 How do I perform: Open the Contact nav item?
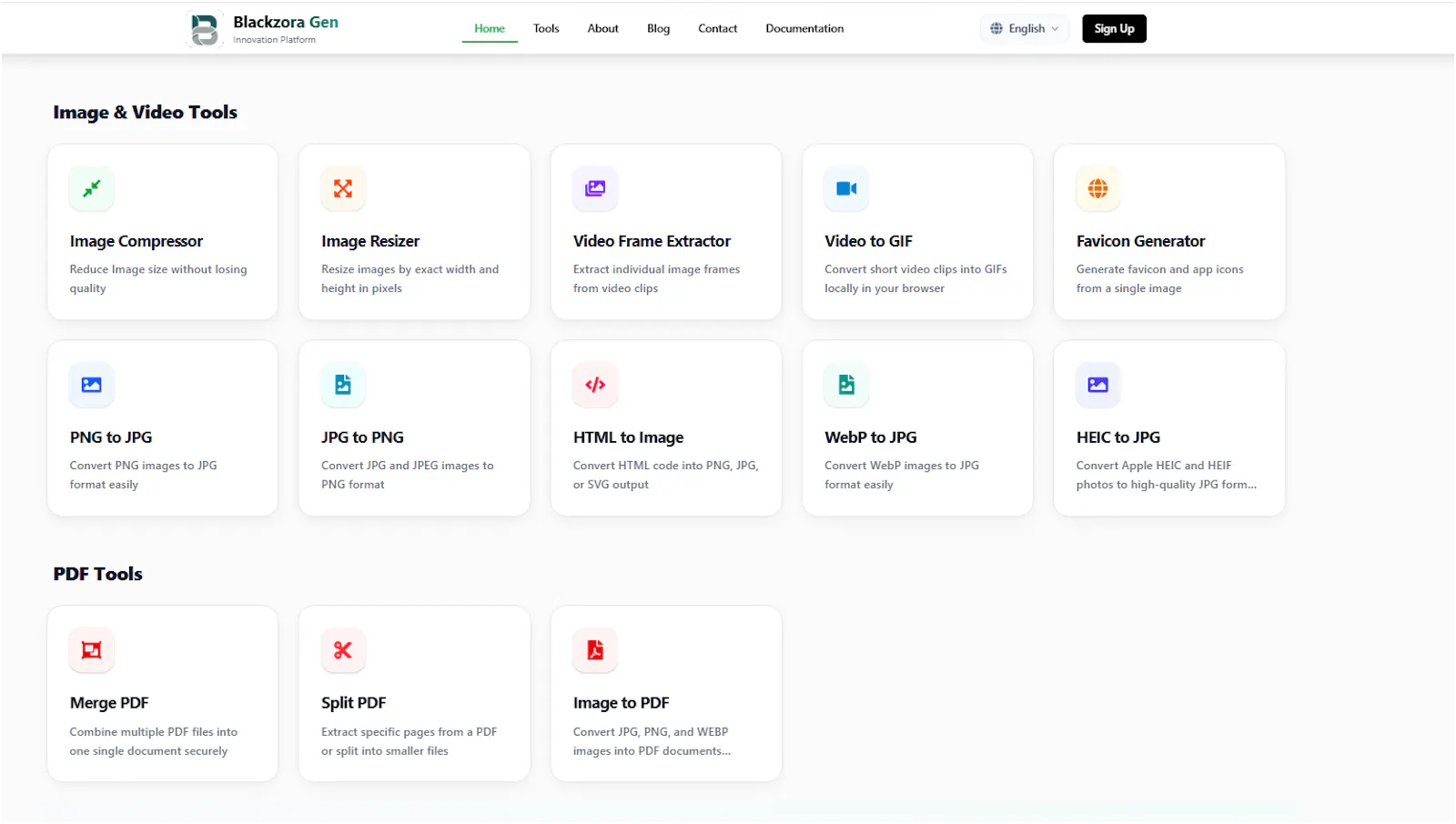pos(717,28)
